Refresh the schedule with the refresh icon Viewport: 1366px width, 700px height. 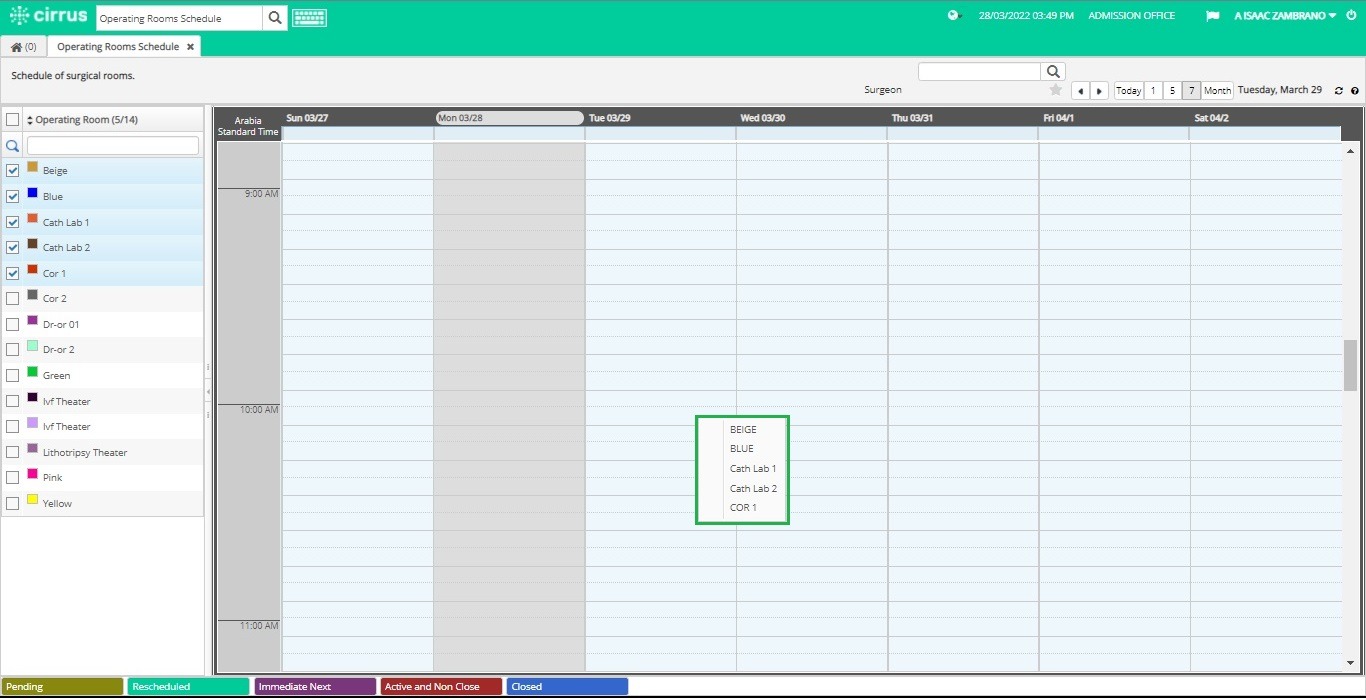click(1339, 90)
